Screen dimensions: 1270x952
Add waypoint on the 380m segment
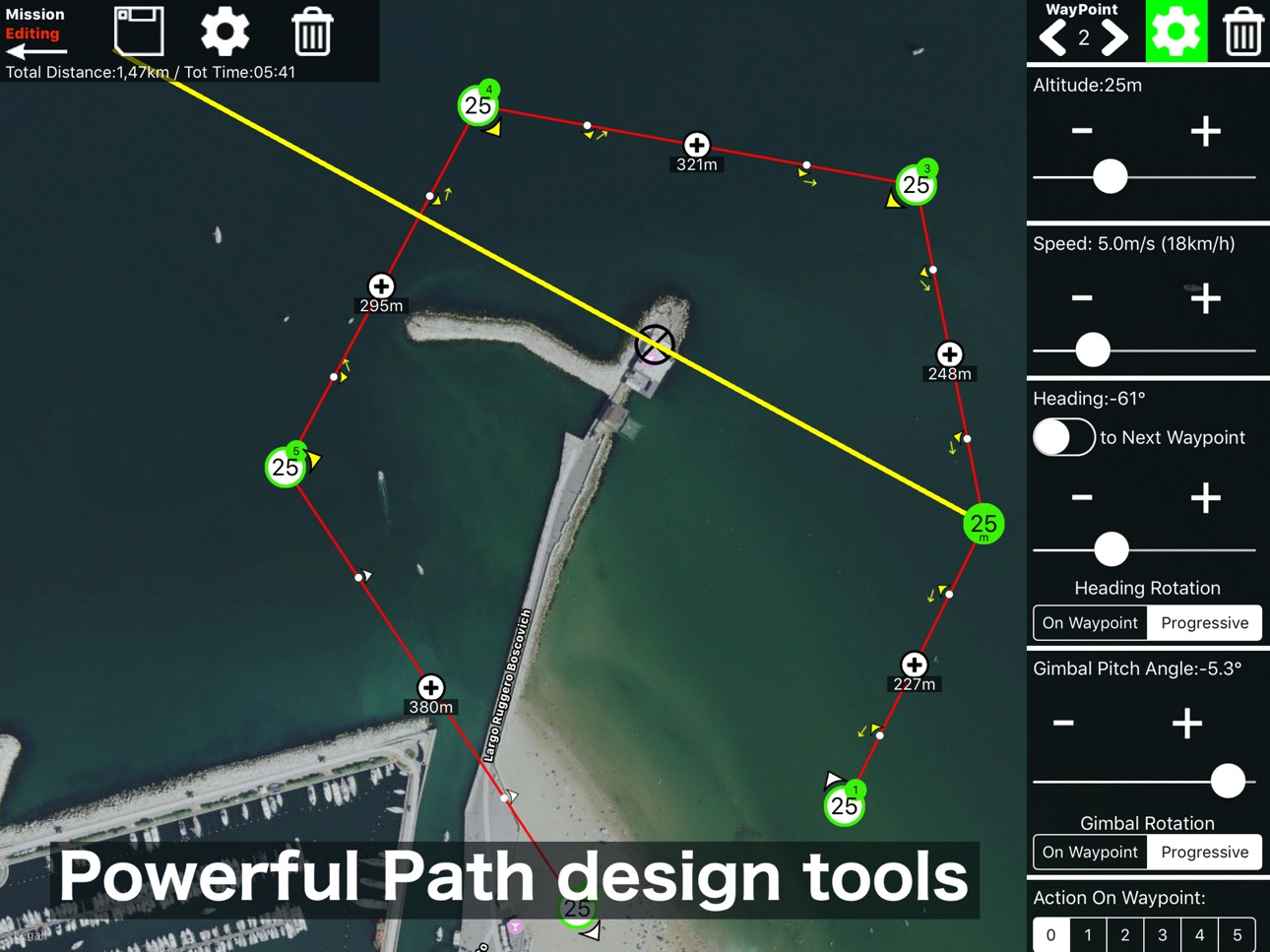[430, 687]
